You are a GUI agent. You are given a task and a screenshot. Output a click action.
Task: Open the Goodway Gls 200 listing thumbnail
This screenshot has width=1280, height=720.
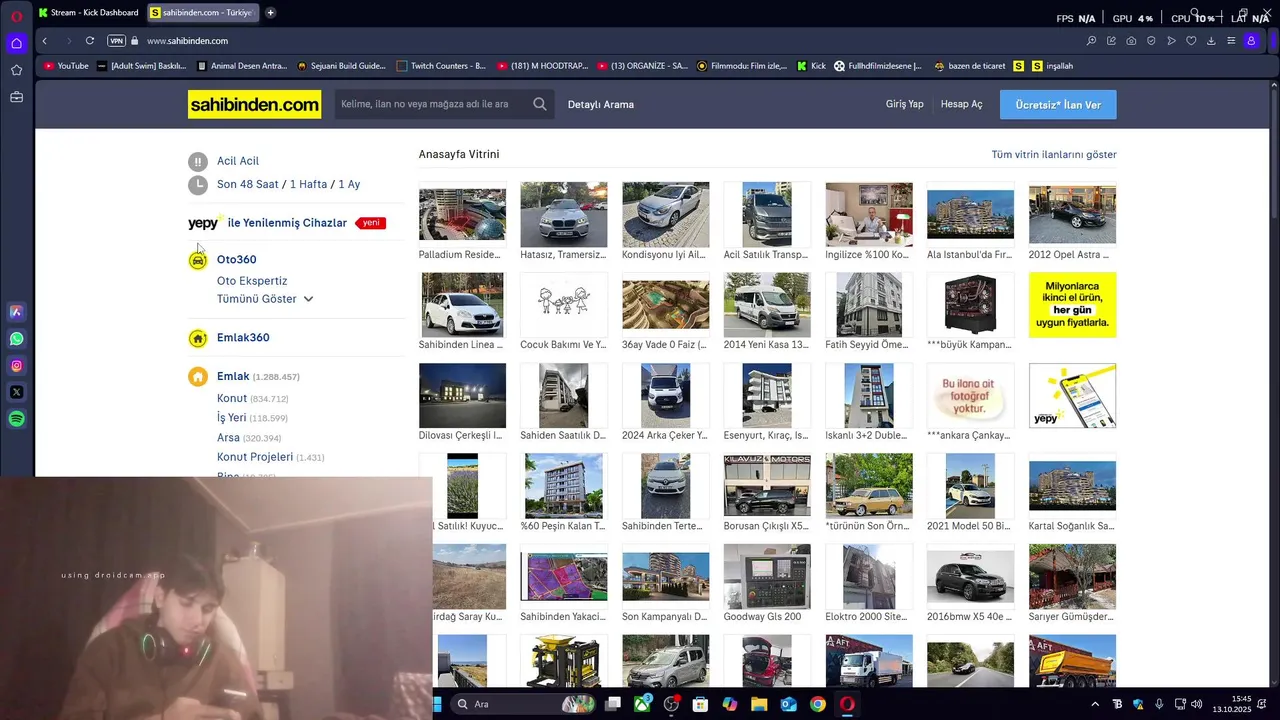[x=767, y=577]
